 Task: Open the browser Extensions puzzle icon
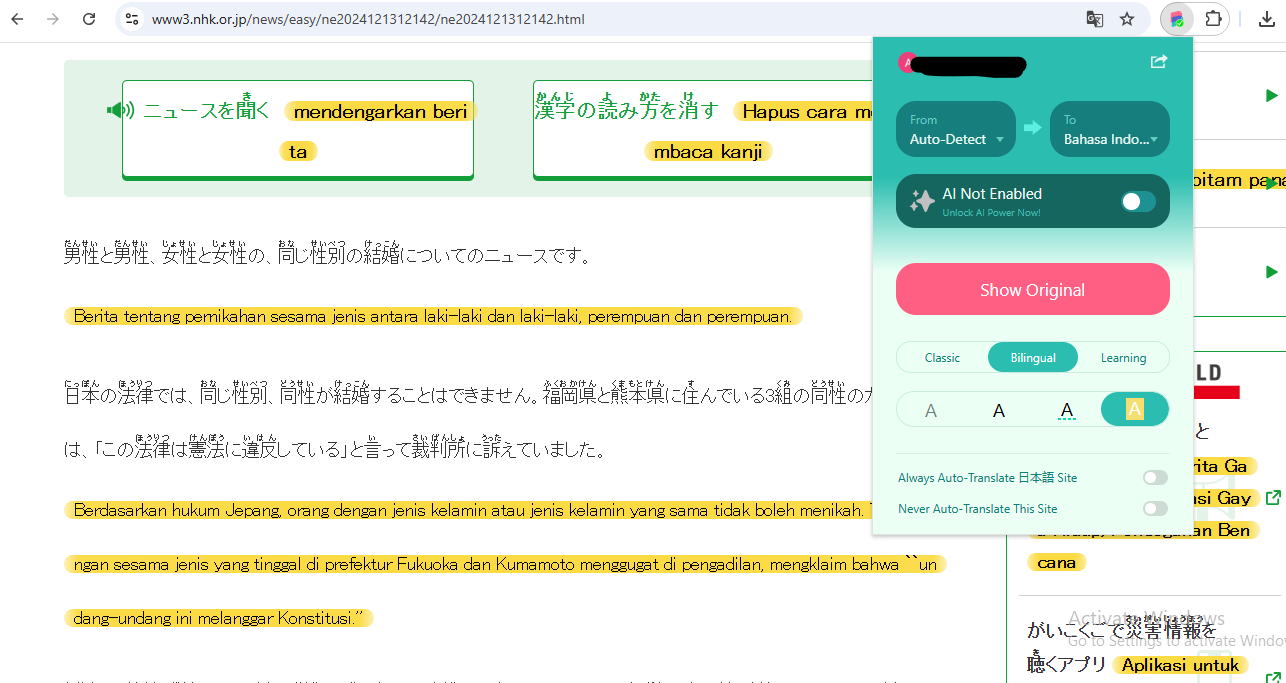point(1213,19)
